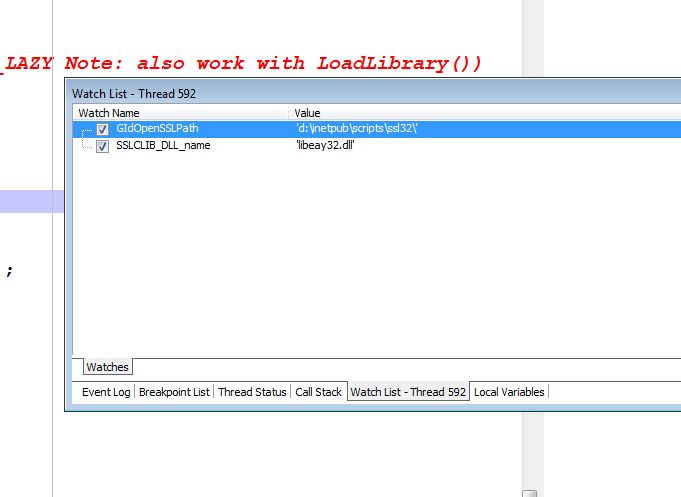Select the SSLCLIB_DLL_name watch entry
This screenshot has height=497, width=681.
(163, 146)
